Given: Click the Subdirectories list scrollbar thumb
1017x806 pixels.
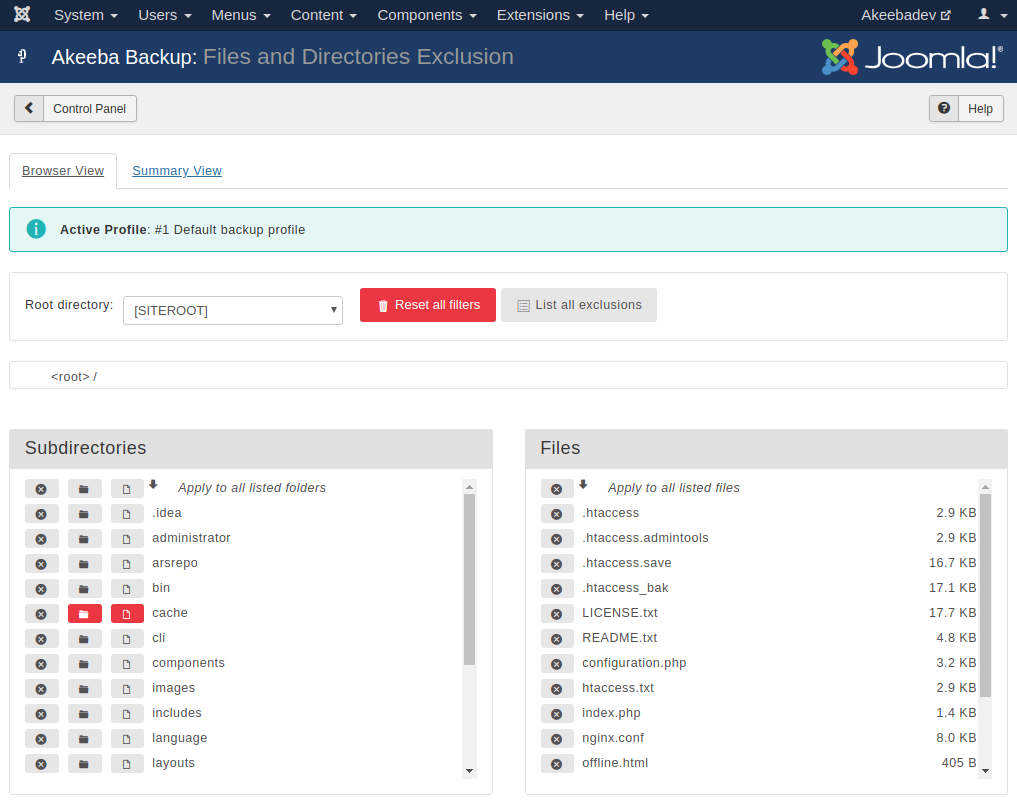Looking at the screenshot, I should pyautogui.click(x=470, y=579).
